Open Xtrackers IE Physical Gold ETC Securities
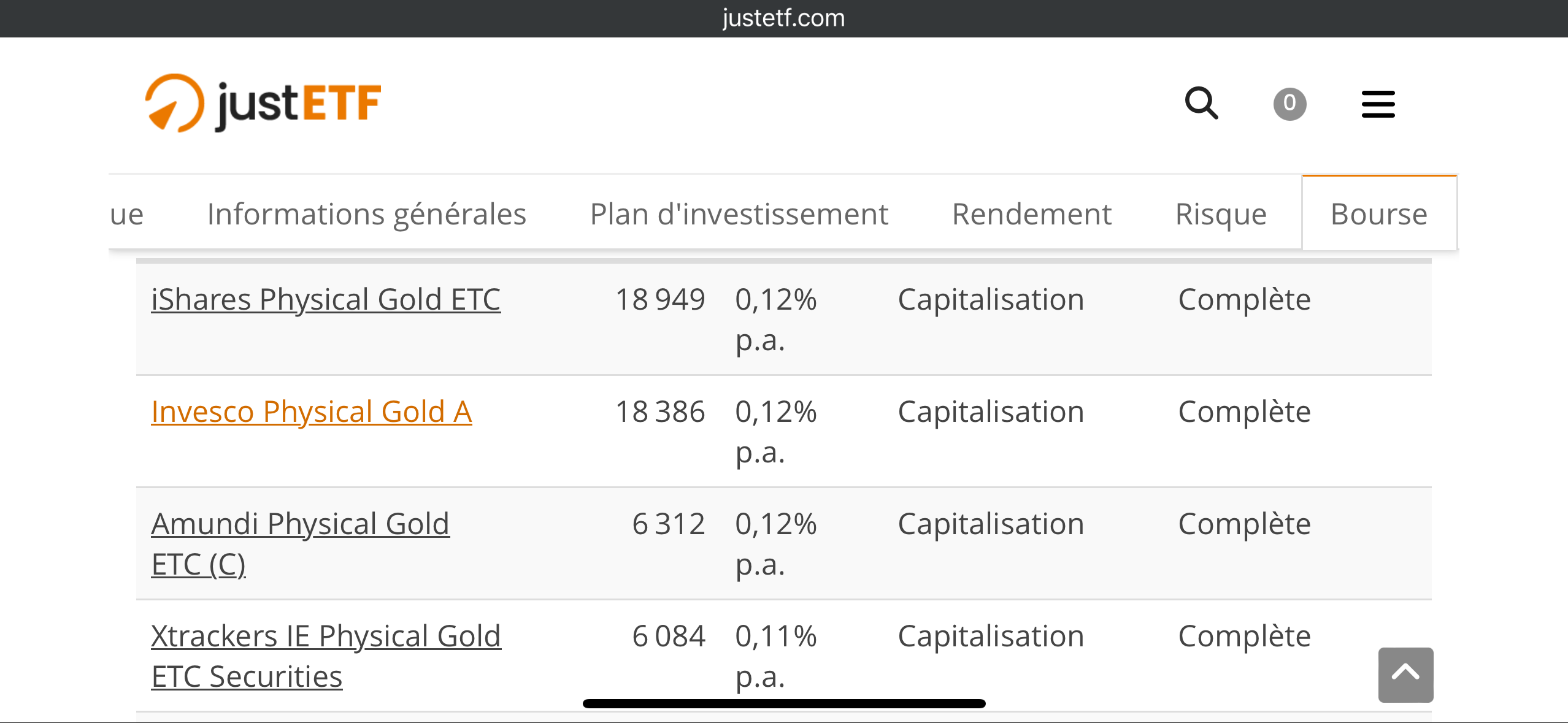1568x723 pixels. coord(326,656)
